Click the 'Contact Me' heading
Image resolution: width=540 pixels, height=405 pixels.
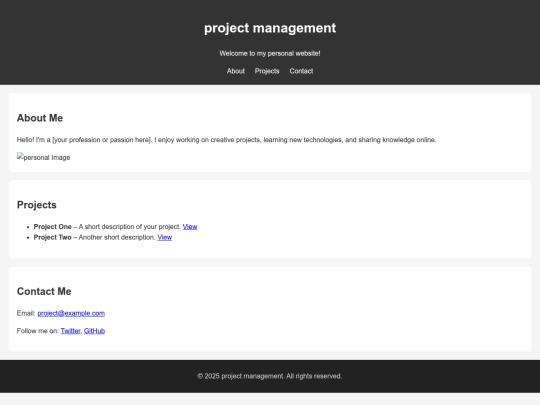pos(44,291)
